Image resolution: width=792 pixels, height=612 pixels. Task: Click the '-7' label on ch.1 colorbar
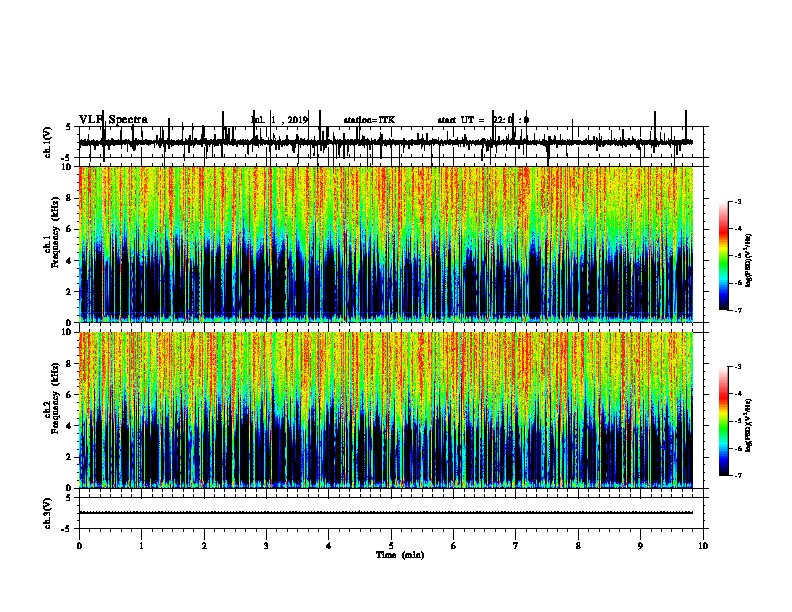pyautogui.click(x=737, y=310)
